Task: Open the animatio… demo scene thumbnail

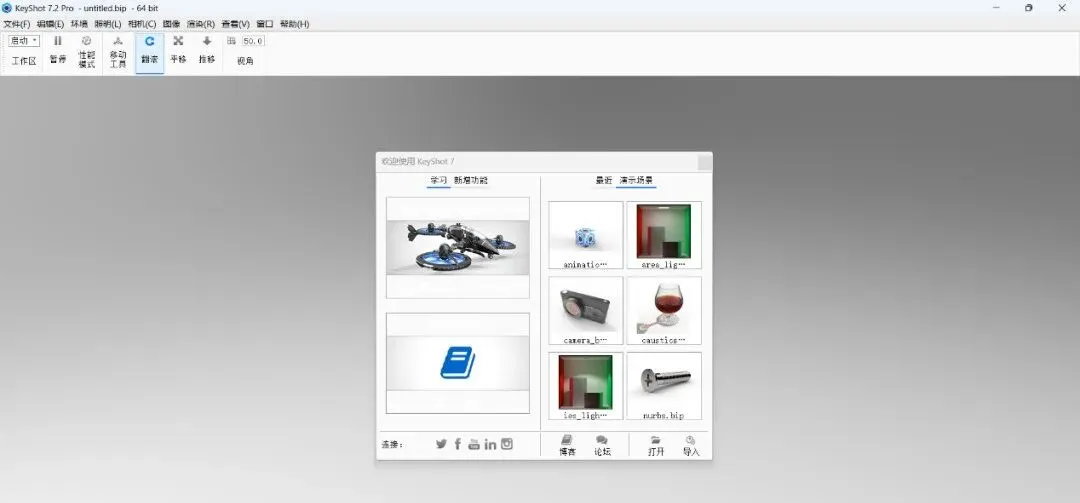Action: point(586,235)
